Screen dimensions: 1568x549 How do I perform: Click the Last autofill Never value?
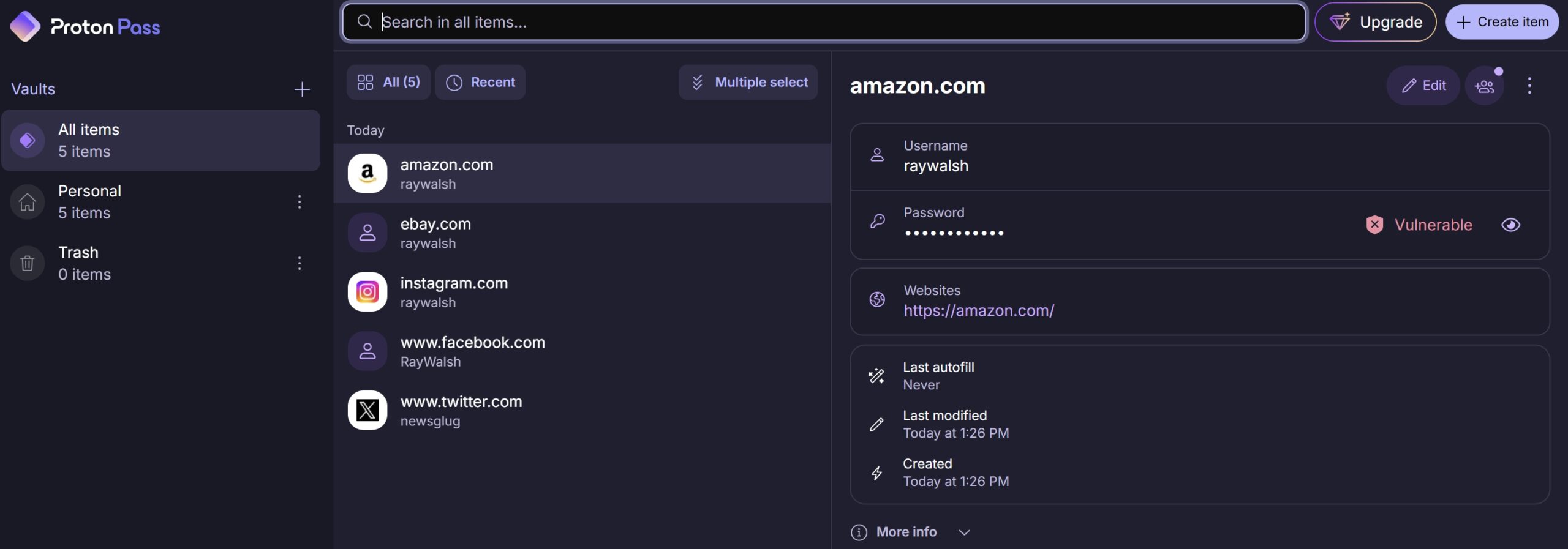tap(921, 385)
